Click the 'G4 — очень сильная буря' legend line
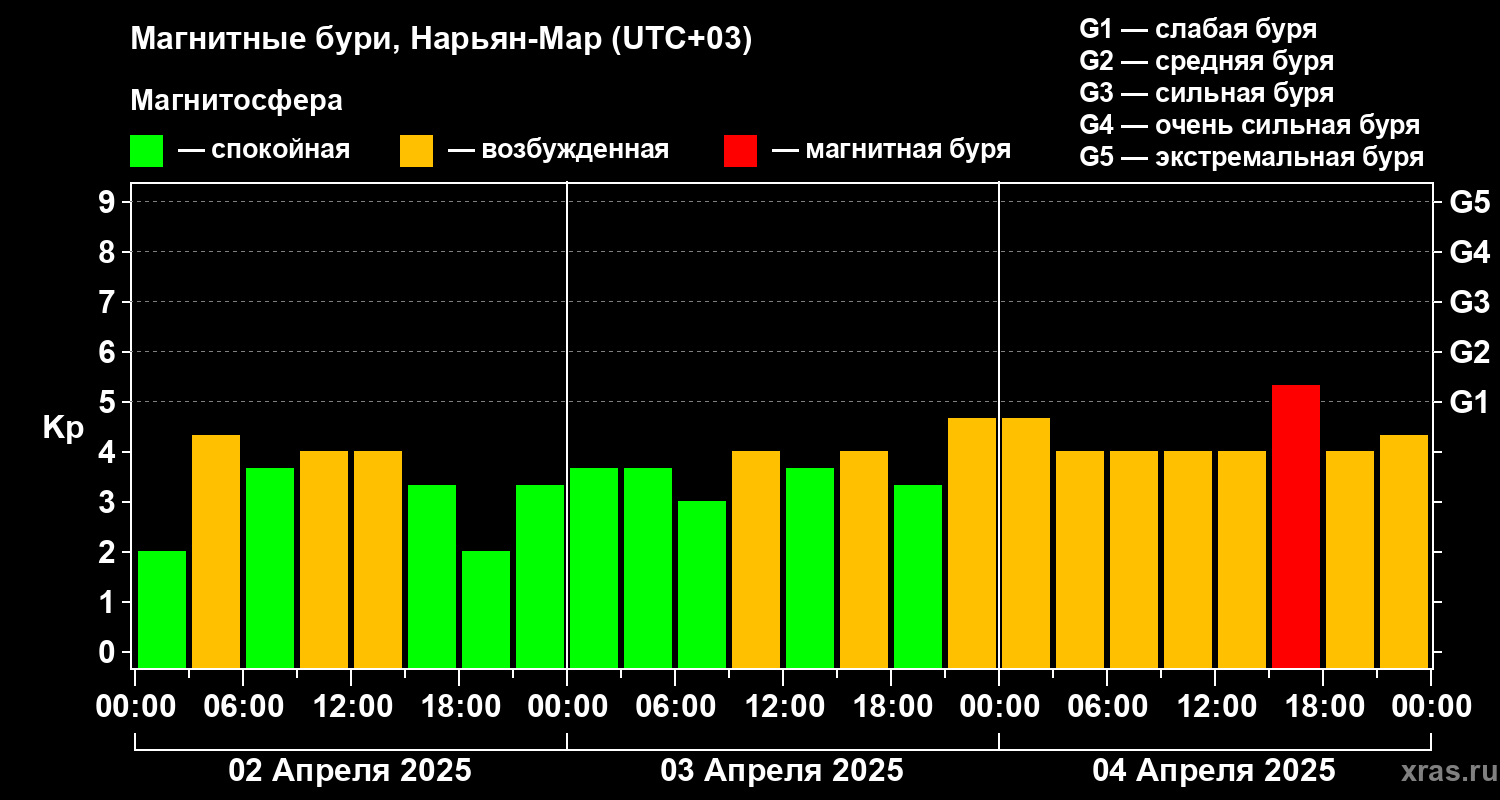Screen dimensions: 1500x800 [1249, 125]
